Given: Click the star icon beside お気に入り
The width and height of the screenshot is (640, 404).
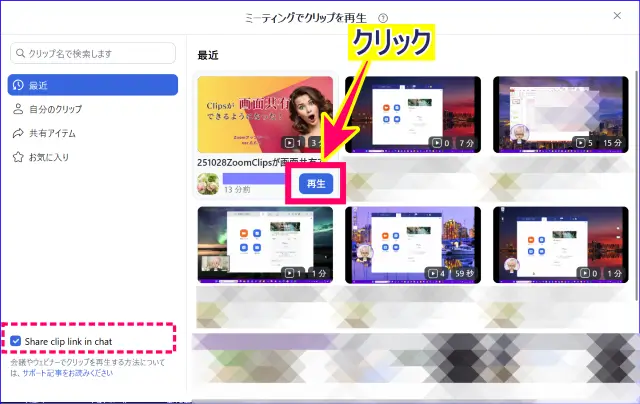Looking at the screenshot, I should click(x=18, y=157).
